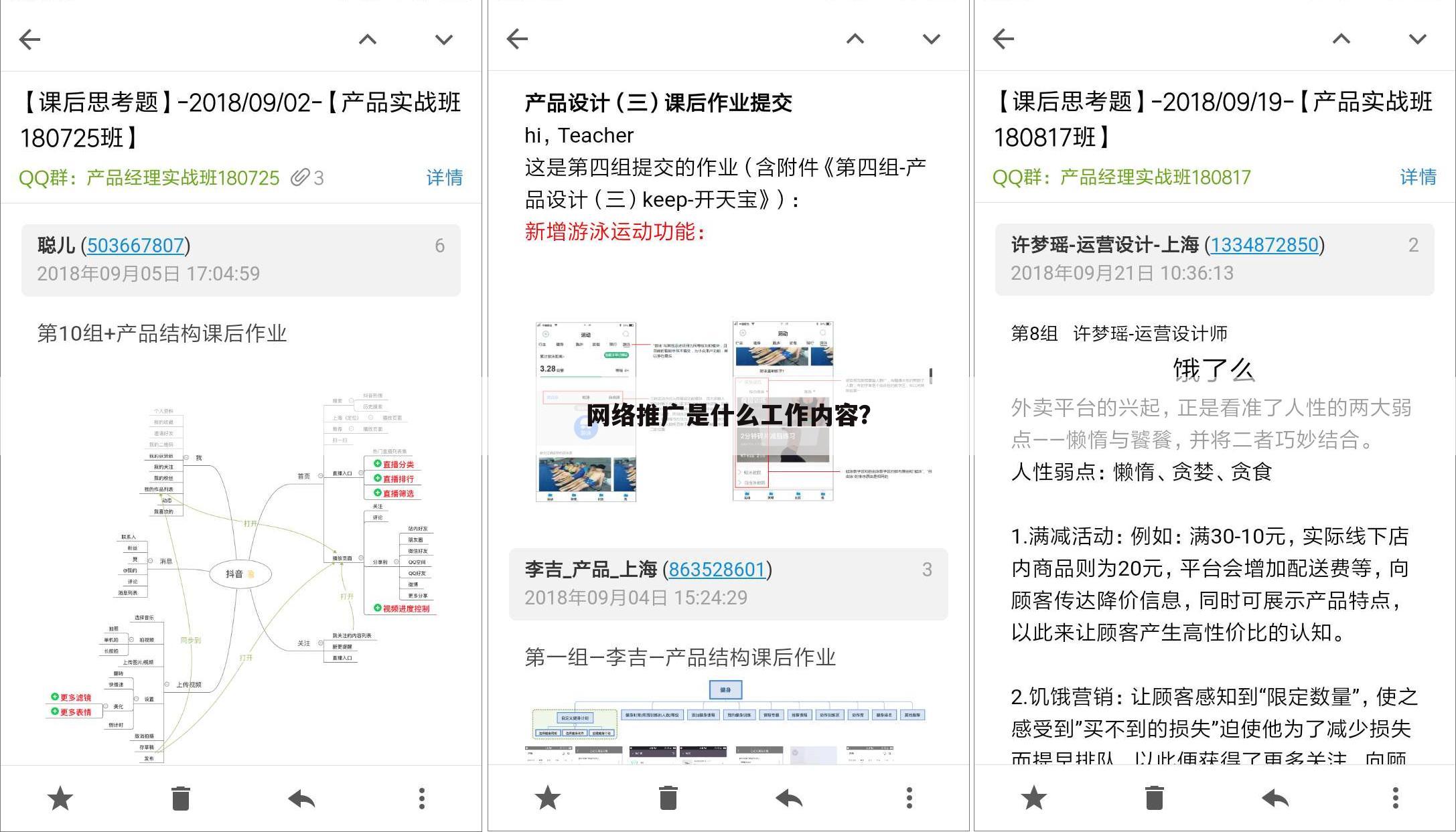Open QQ number 1334872850 link
This screenshot has height=832, width=1456.
coord(1264,245)
